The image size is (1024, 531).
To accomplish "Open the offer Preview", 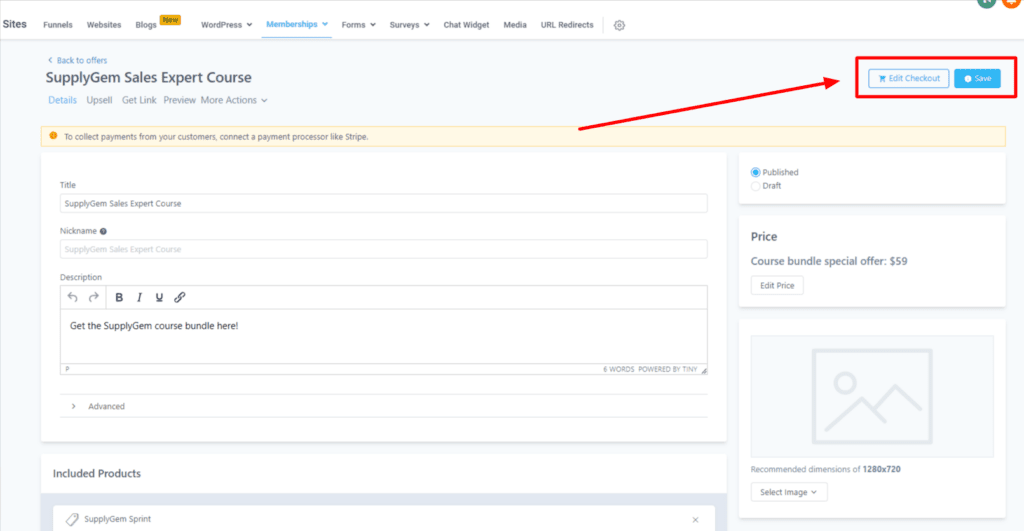I will 180,100.
